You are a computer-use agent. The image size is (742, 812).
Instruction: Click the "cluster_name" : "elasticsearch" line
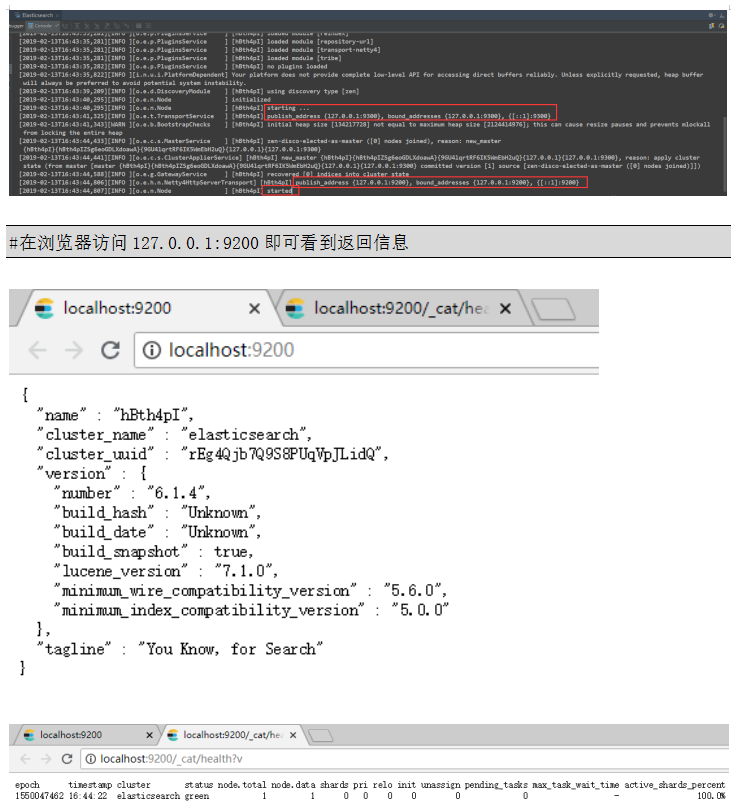click(174, 435)
